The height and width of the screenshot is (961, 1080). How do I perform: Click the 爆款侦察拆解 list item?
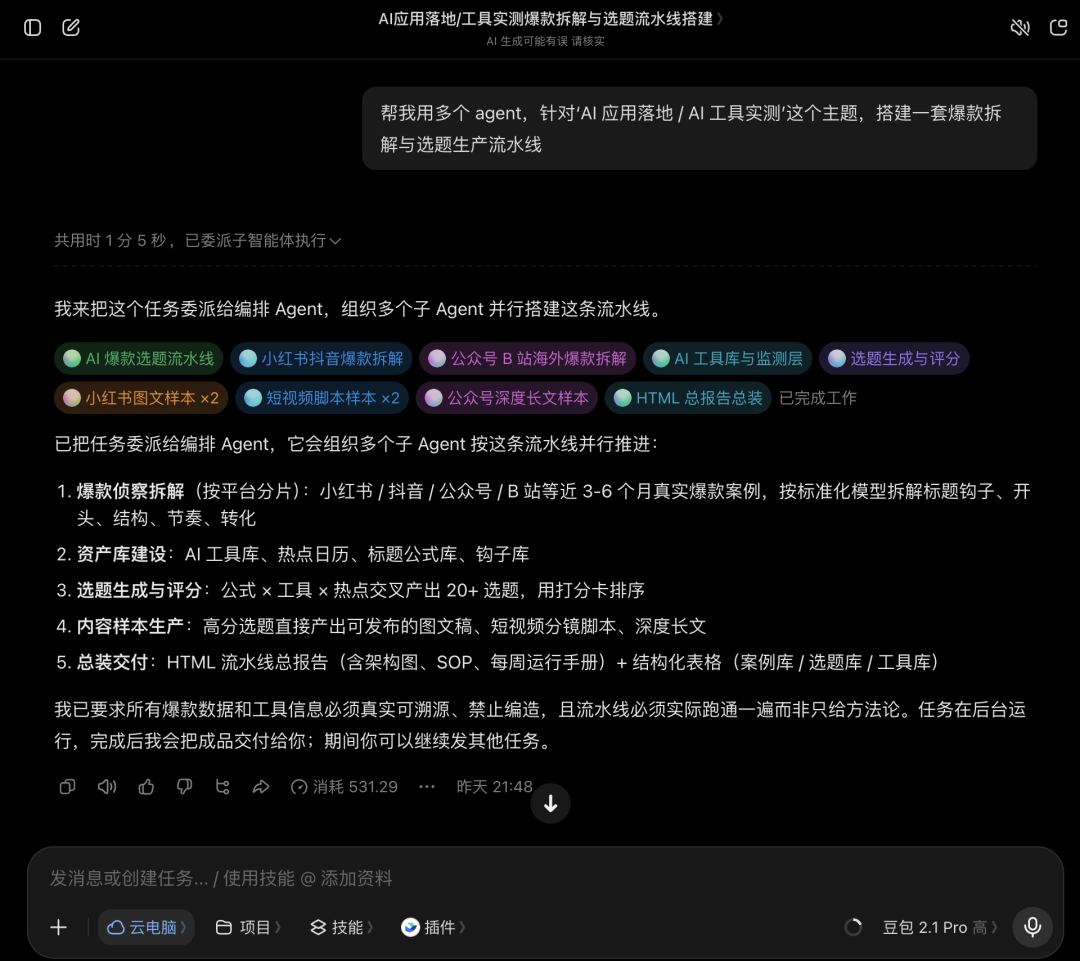click(543, 504)
